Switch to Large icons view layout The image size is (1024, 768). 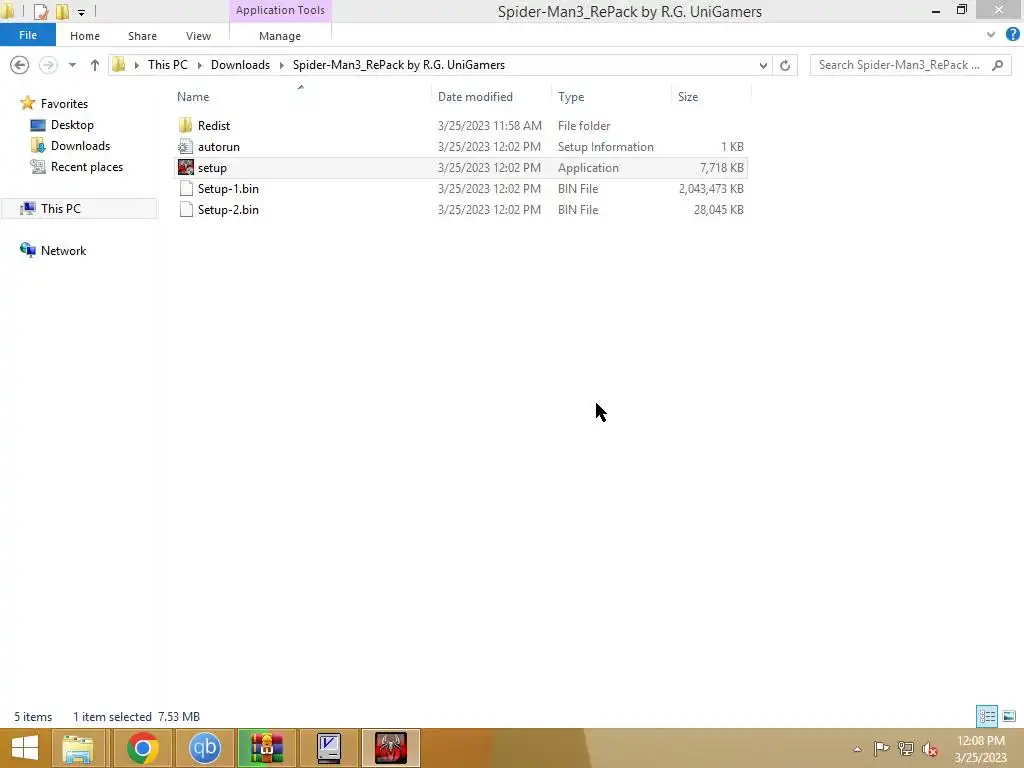(x=1009, y=716)
